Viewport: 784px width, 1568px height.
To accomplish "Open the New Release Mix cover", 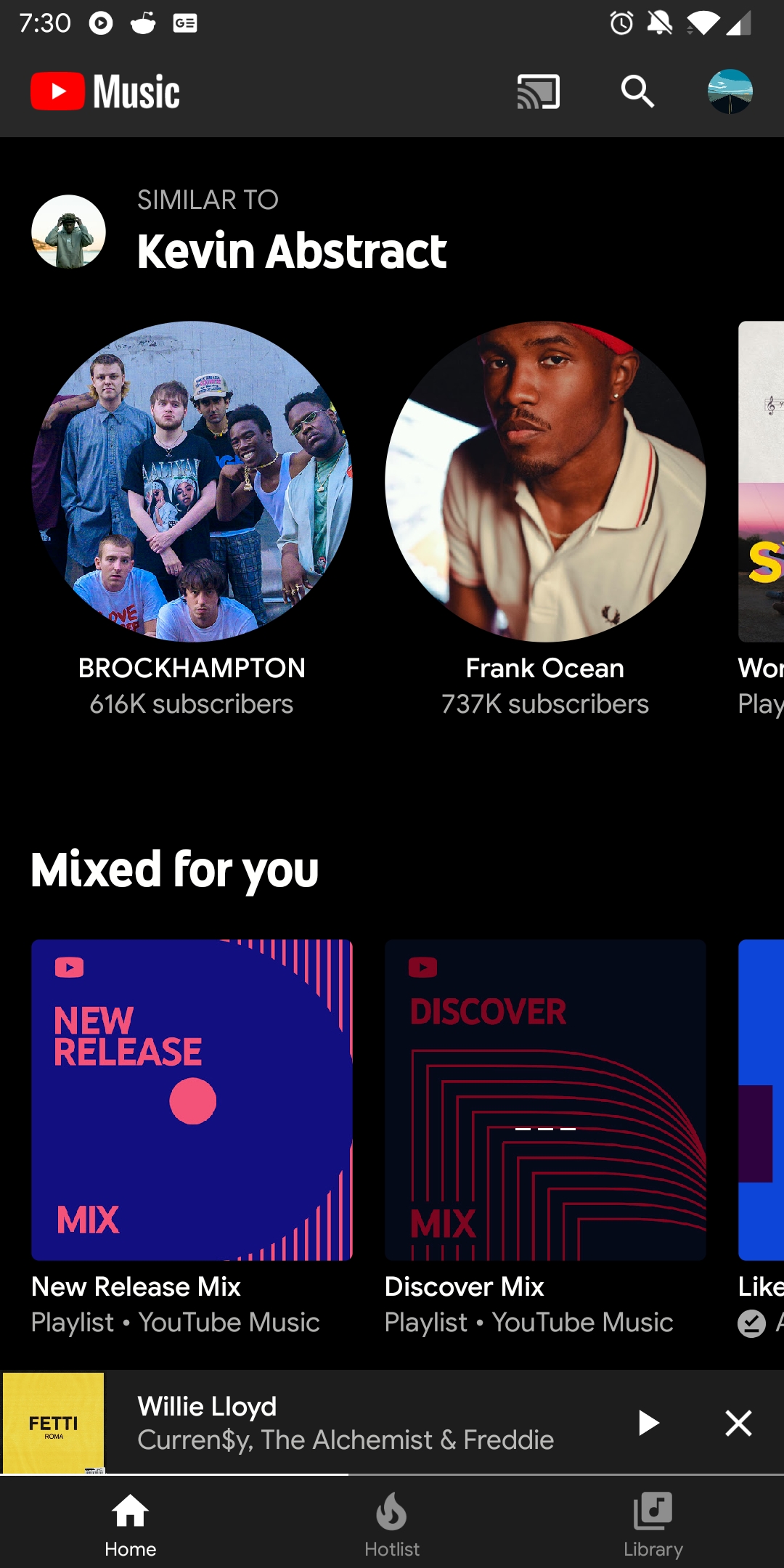I will coord(192,1100).
